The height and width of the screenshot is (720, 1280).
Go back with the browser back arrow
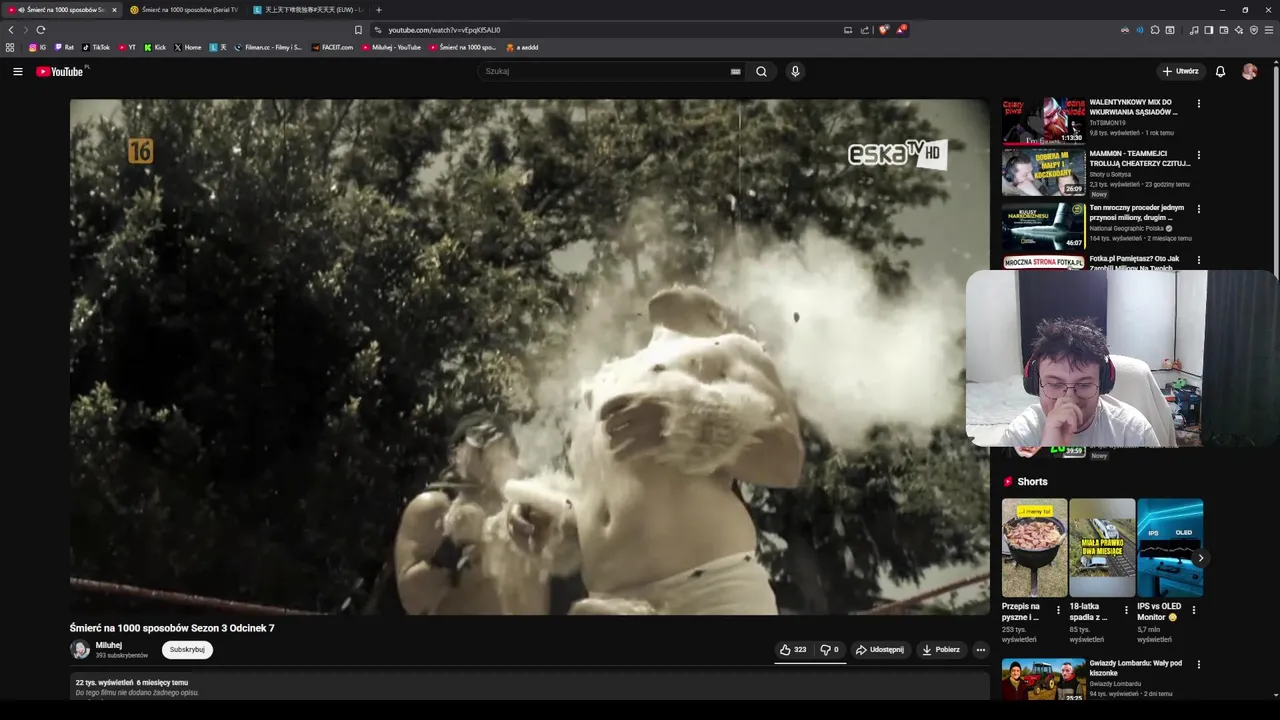11,30
